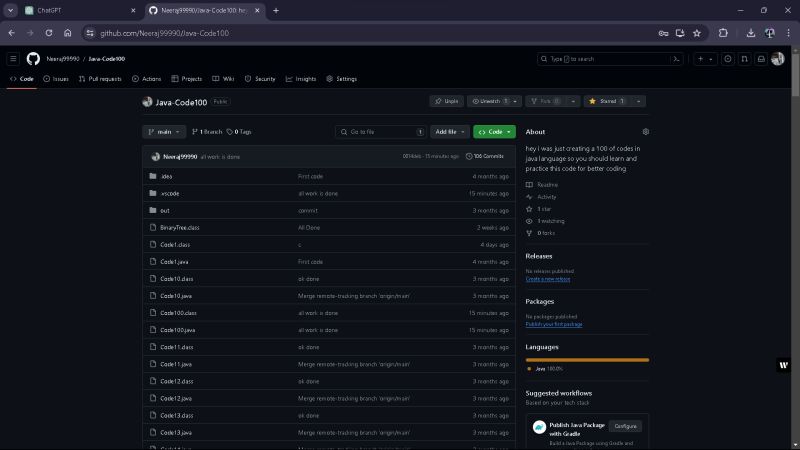Open browser extensions puzzle icon
The image size is (800, 450).
(x=723, y=33)
